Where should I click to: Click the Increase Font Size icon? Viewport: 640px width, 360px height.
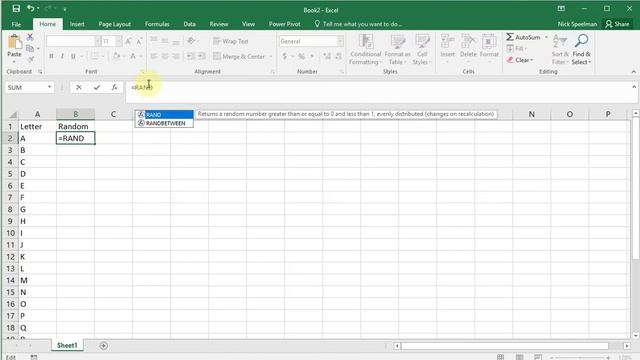tap(129, 41)
